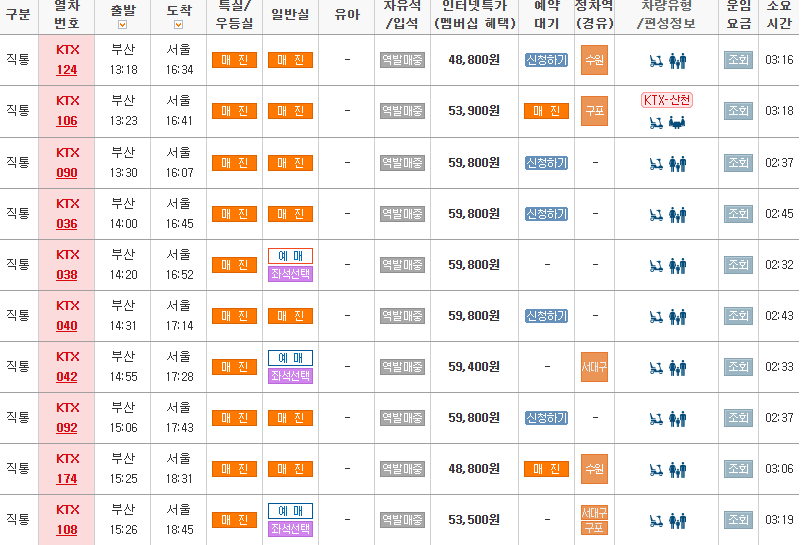Click 서대구 stop station button for KTX 108
Viewport: 812px width, 545px height.
click(594, 512)
